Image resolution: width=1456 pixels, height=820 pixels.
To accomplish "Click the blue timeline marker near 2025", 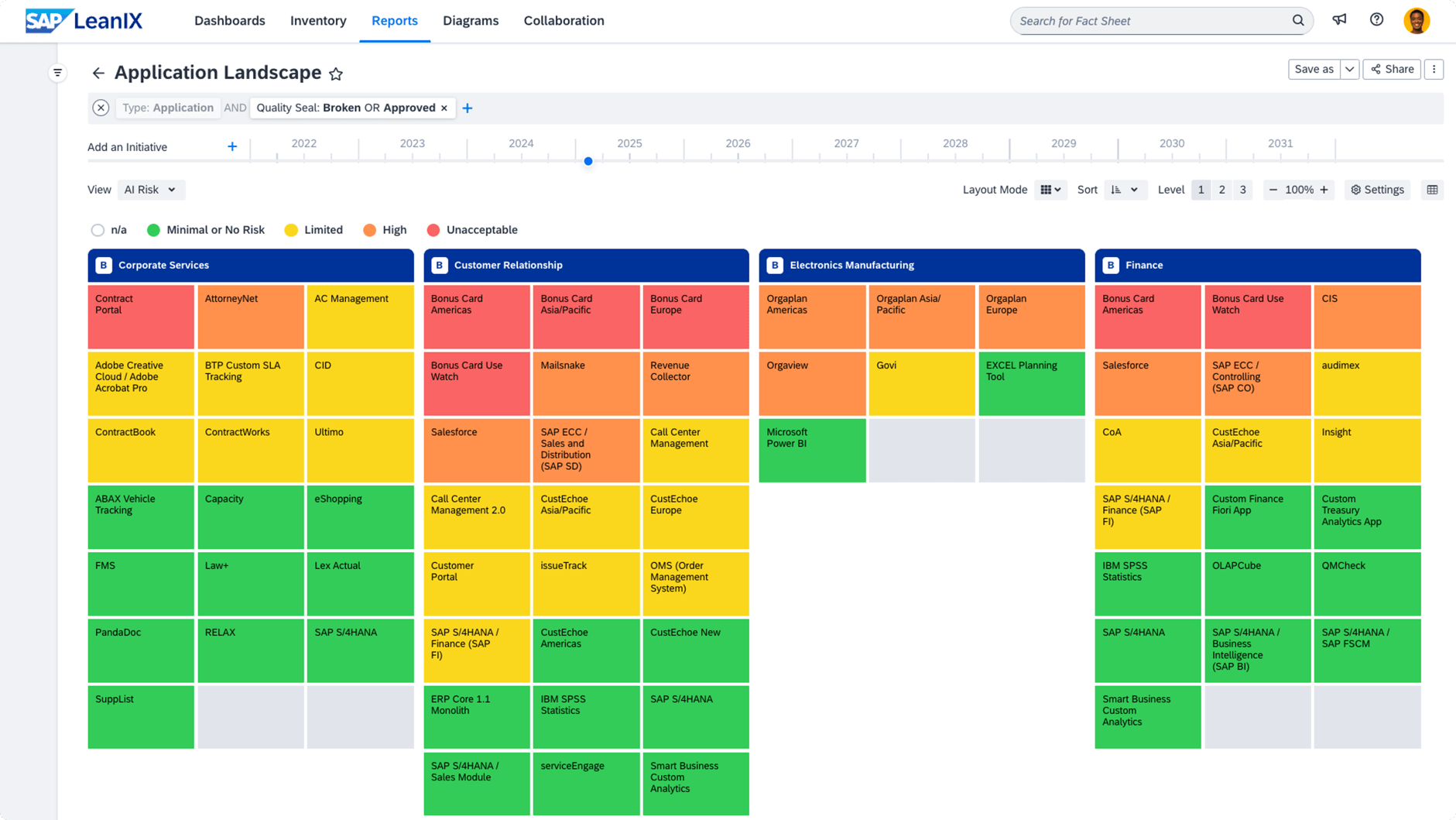I will [x=588, y=161].
